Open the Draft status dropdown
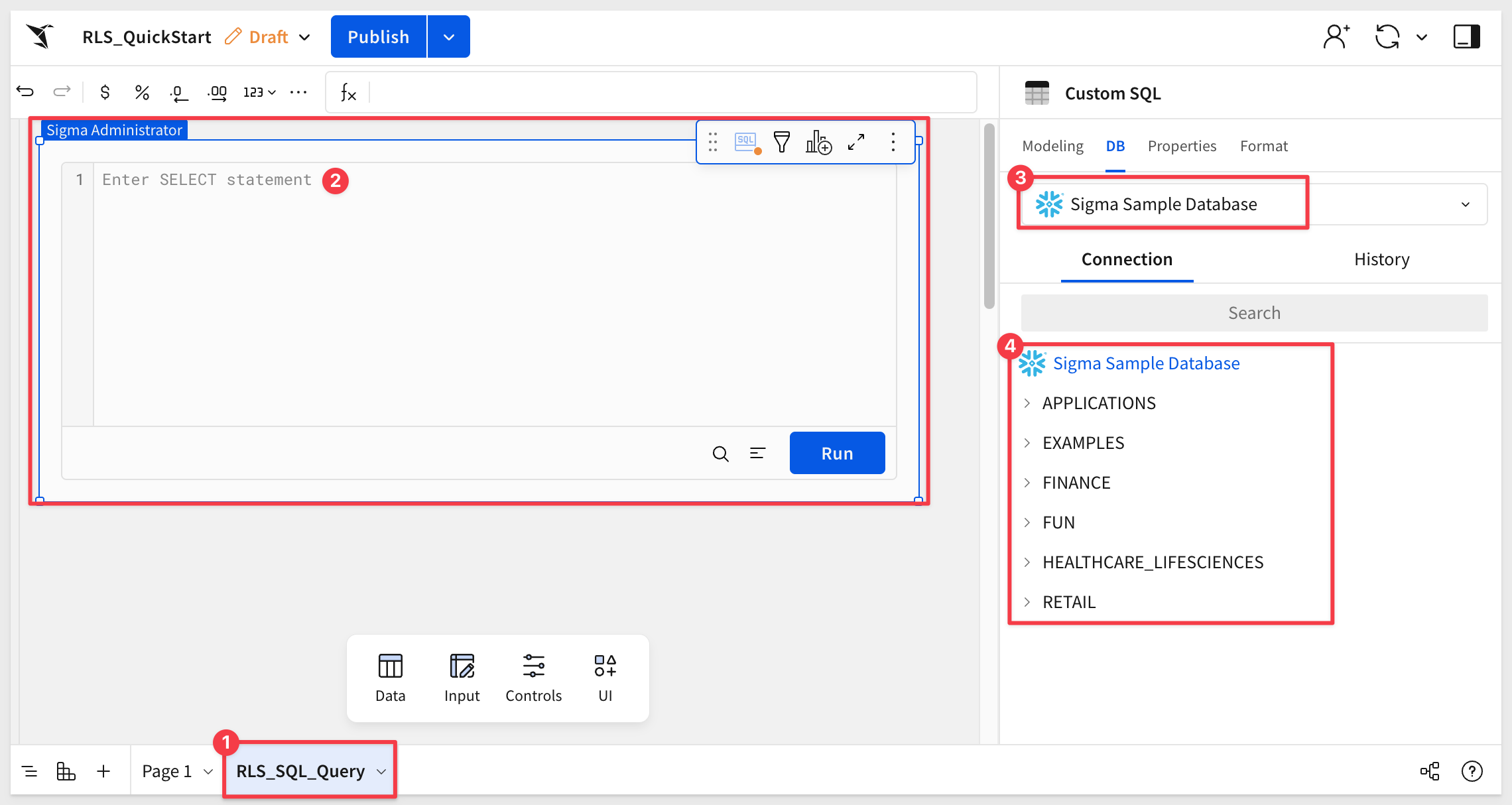 tap(268, 36)
